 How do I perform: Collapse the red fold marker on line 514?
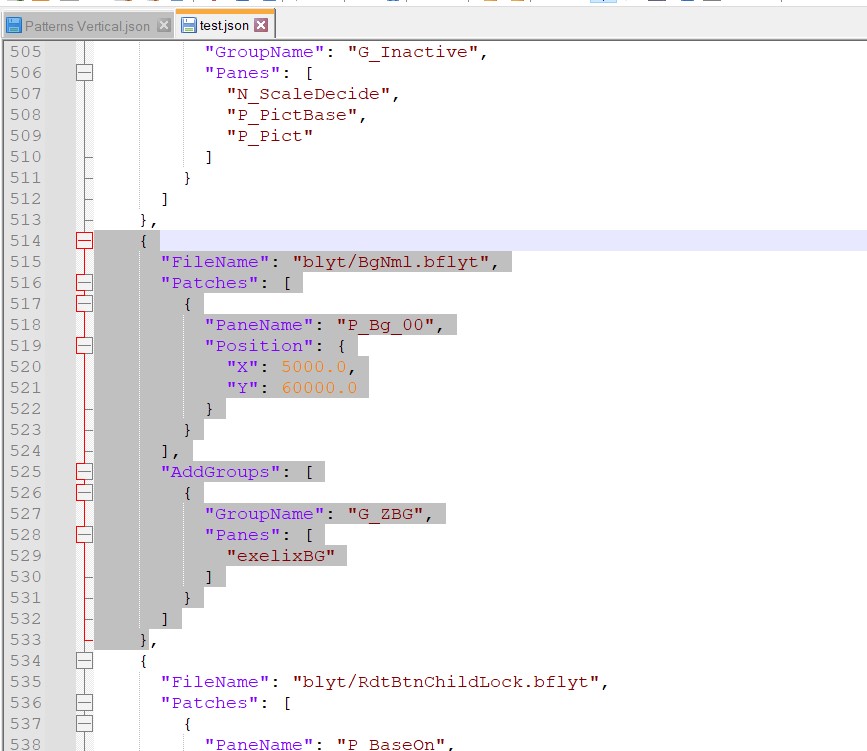coord(84,241)
